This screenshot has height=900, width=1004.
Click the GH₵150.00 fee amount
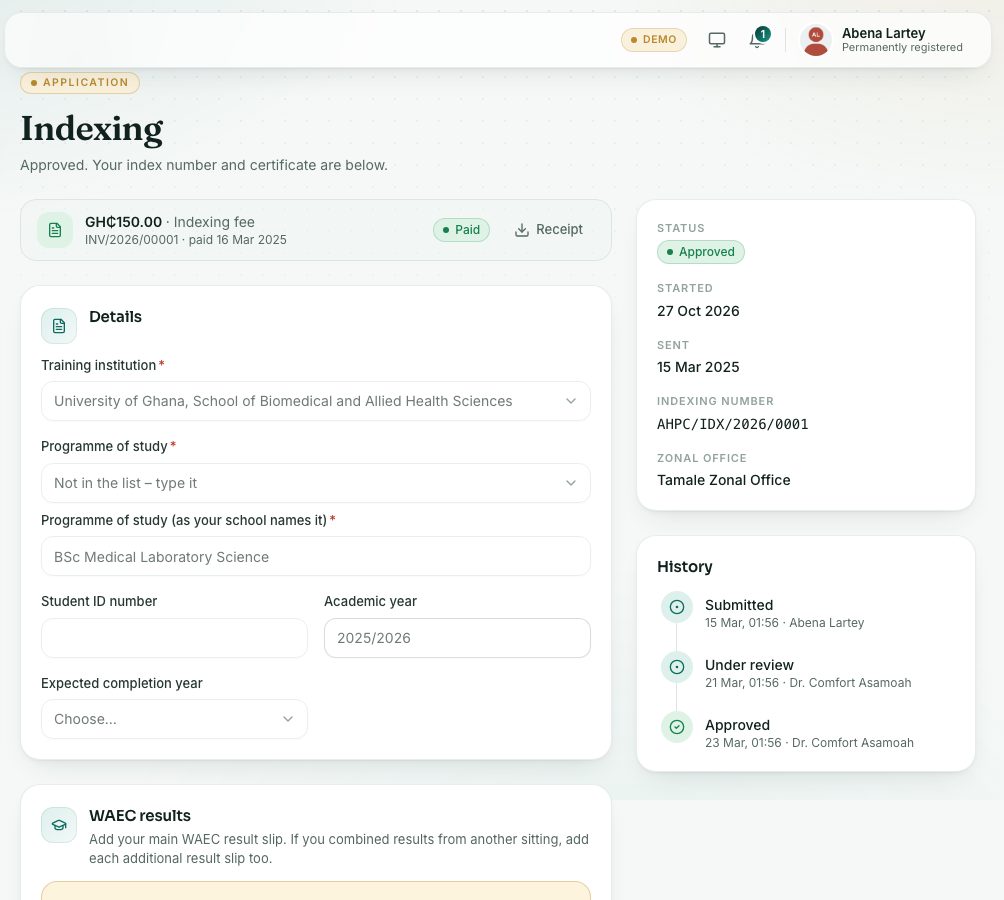[x=124, y=222]
